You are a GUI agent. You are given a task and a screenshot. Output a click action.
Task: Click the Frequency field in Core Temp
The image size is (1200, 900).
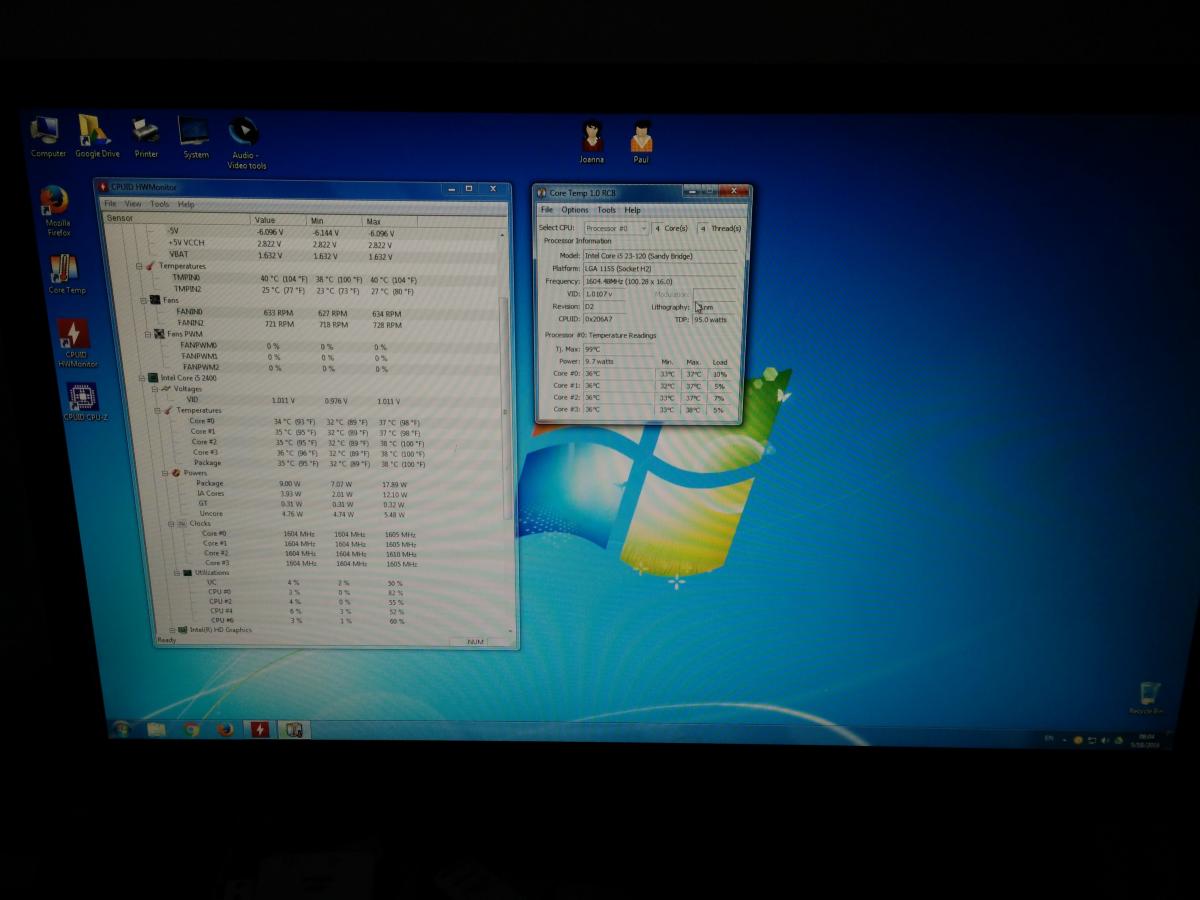point(661,282)
